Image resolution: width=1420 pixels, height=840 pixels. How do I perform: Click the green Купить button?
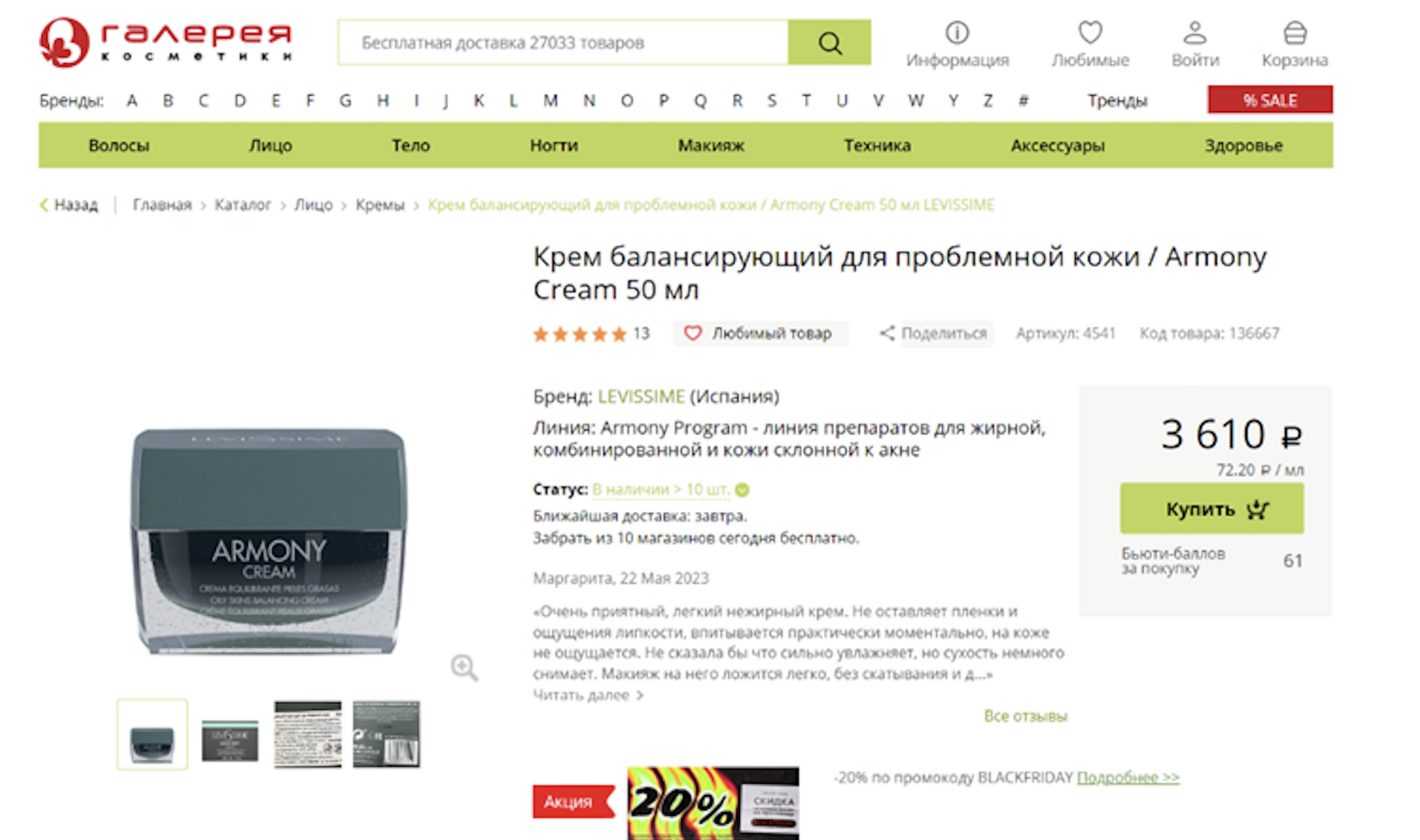coord(1211,509)
